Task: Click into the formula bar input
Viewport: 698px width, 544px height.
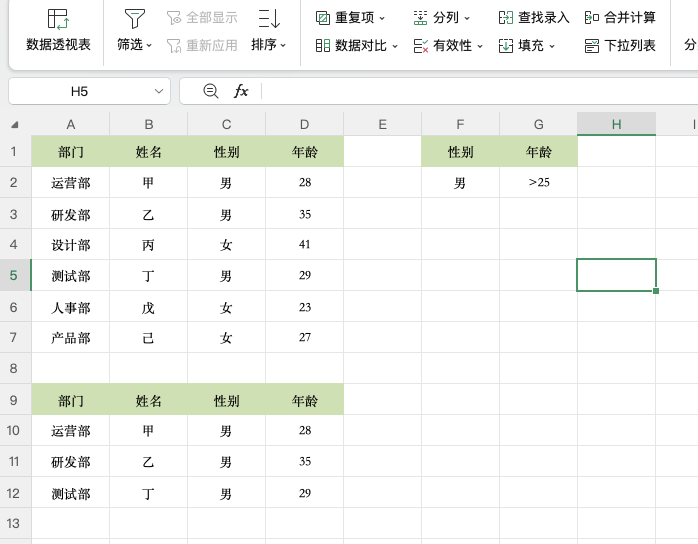Action: pyautogui.click(x=481, y=91)
